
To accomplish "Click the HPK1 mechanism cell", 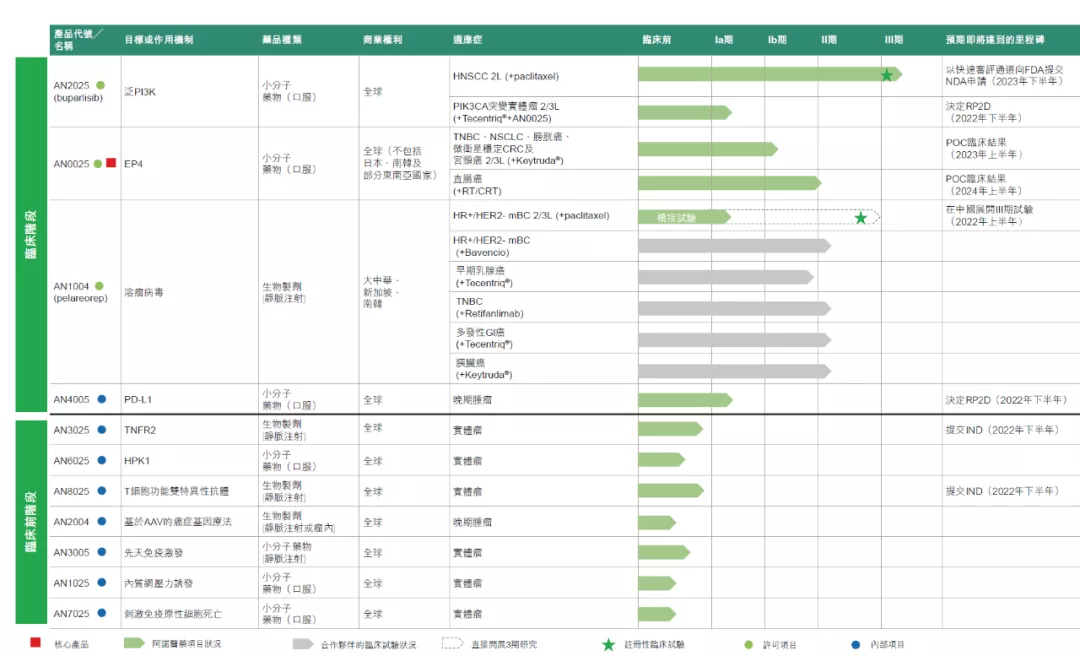I will [137, 460].
